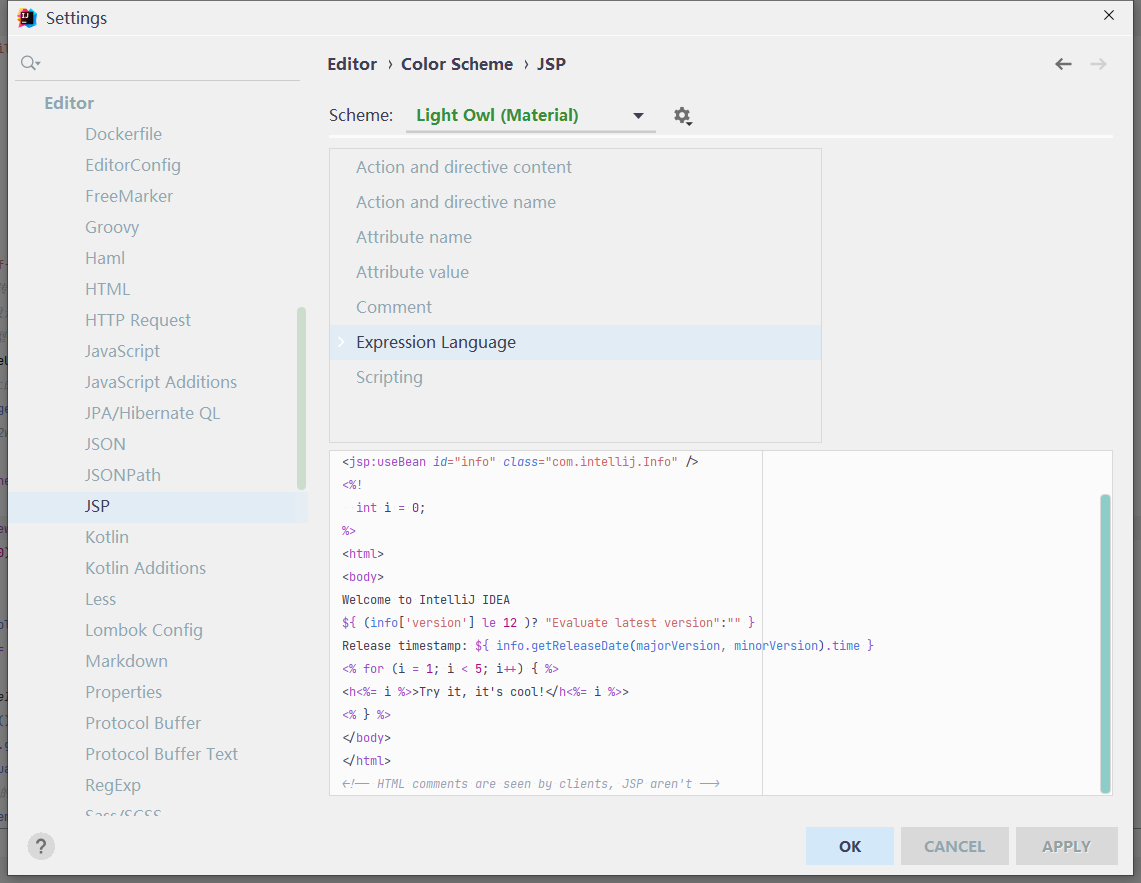The width and height of the screenshot is (1141, 883).
Task: Select Attribute value option
Action: click(412, 272)
